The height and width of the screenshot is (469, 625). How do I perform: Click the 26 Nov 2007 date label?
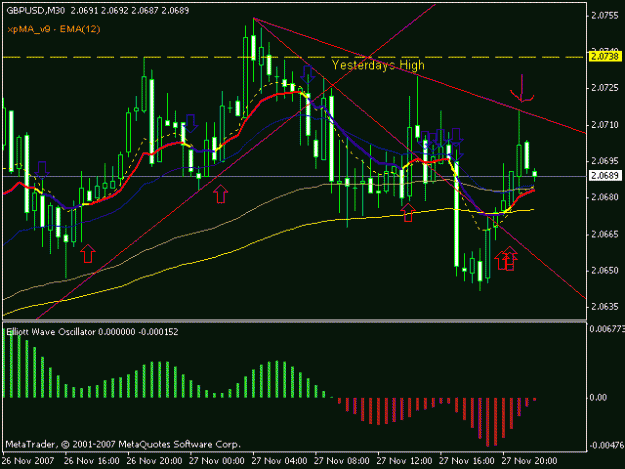[x=28, y=461]
